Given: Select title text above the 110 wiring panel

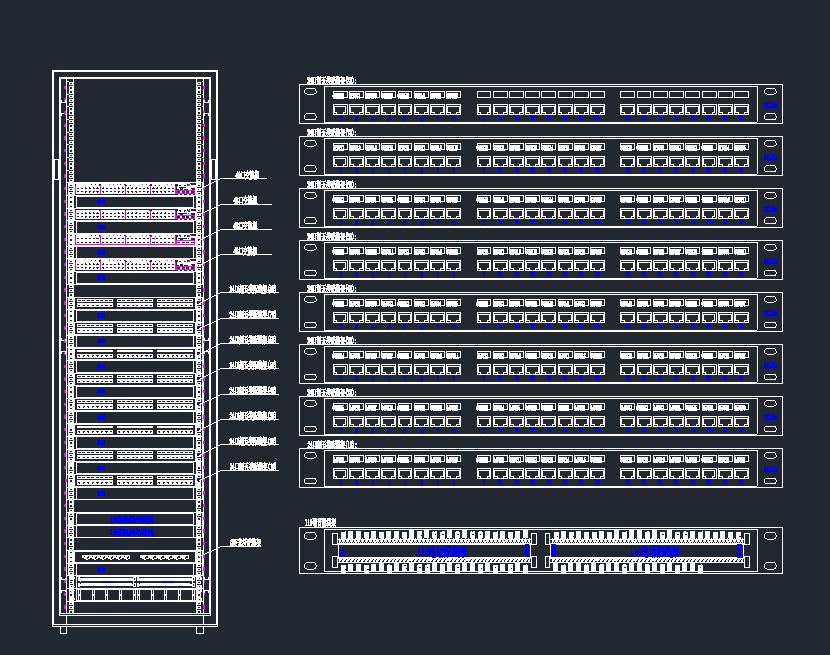Looking at the screenshot, I should pyautogui.click(x=321, y=522).
